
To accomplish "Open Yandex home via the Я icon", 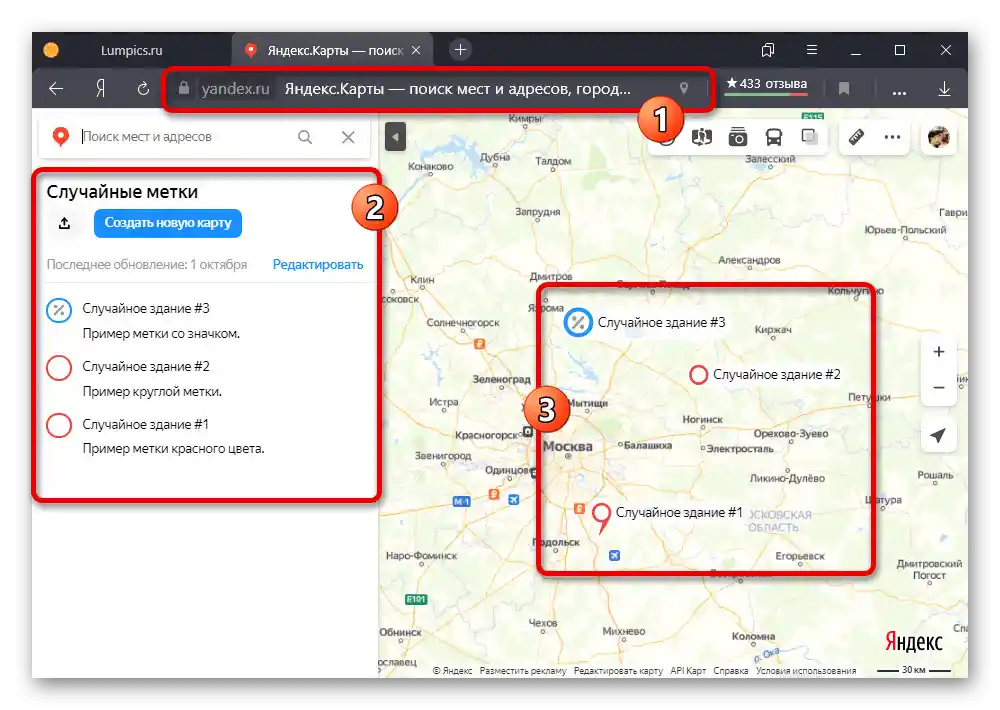I will pyautogui.click(x=100, y=89).
